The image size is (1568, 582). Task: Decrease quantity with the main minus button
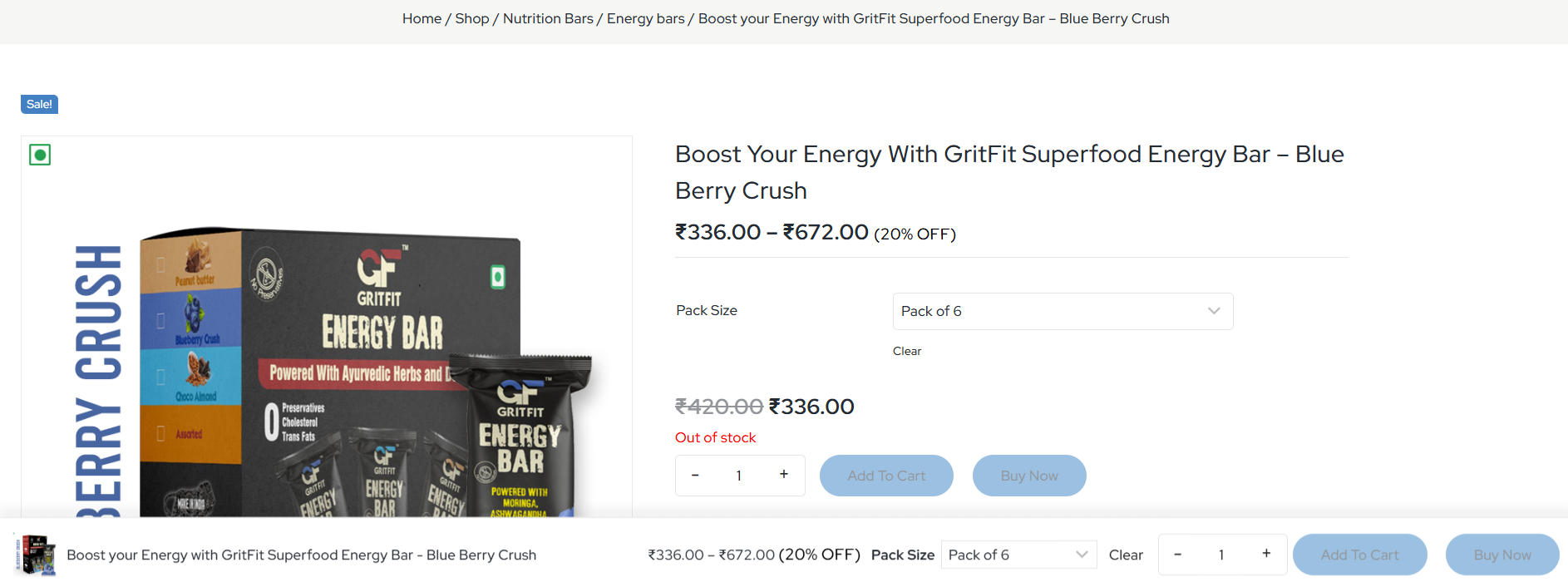click(695, 475)
